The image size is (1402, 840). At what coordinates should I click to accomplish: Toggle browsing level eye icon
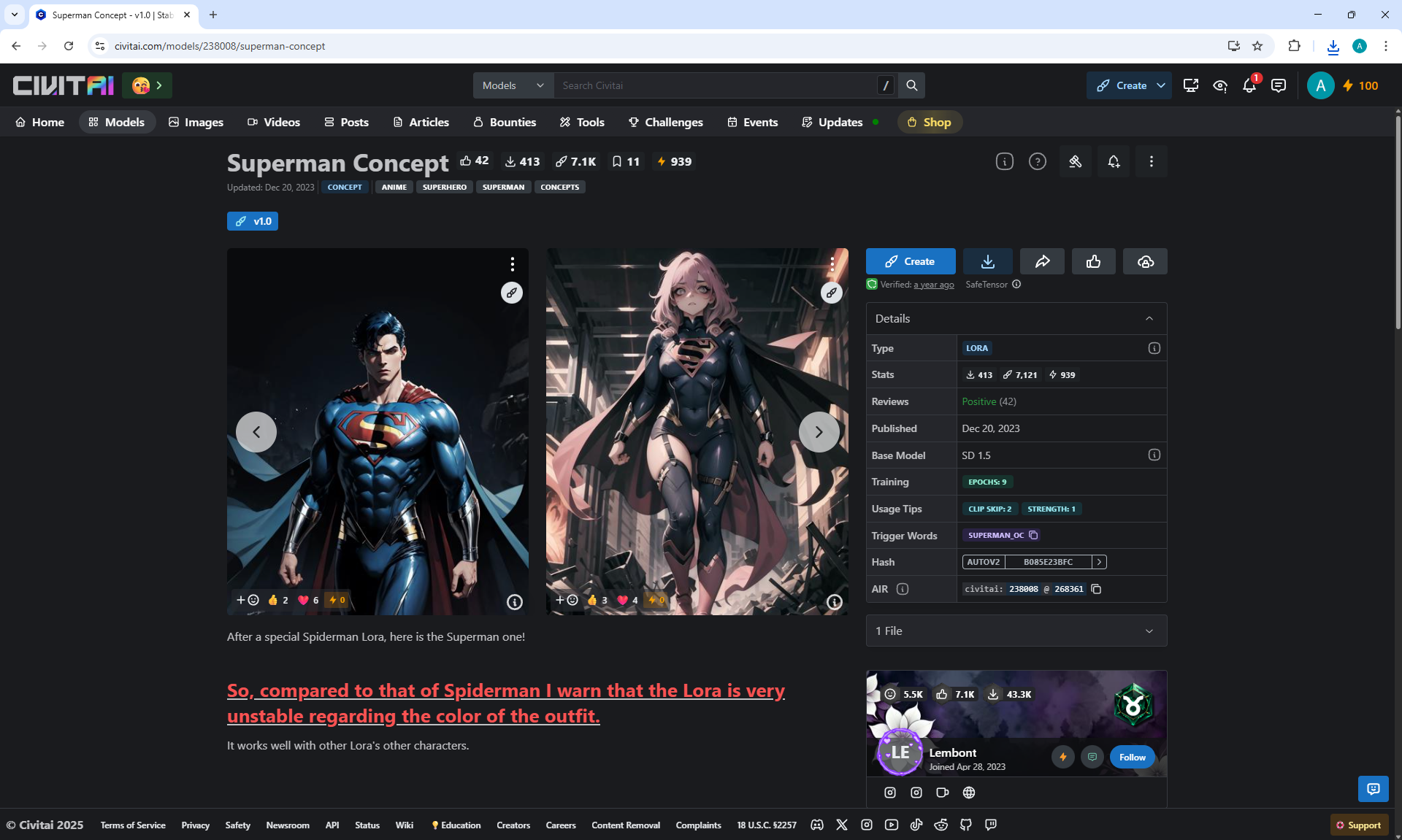click(1219, 86)
